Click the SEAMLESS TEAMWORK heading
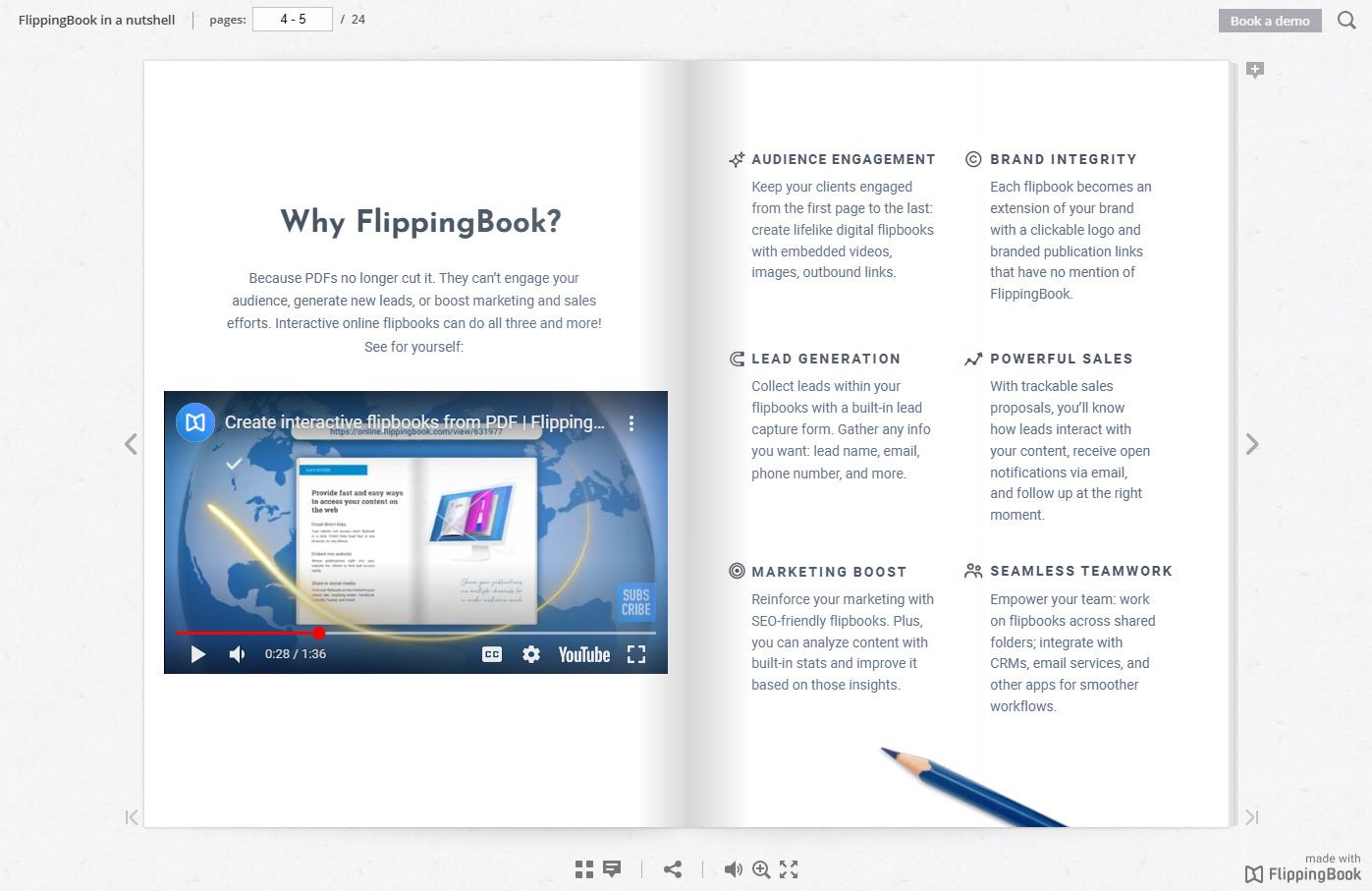The width and height of the screenshot is (1372, 891). 1081,571
